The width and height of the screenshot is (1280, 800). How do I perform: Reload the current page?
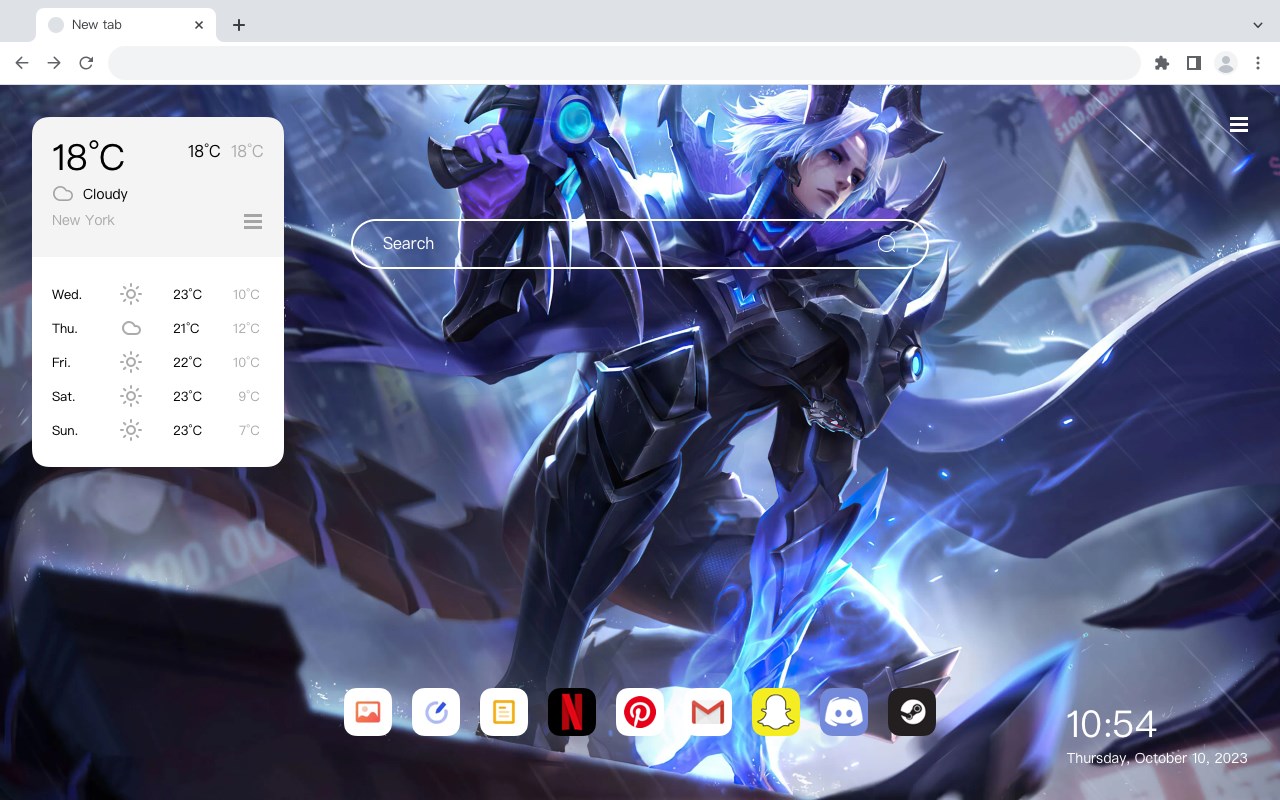[86, 63]
